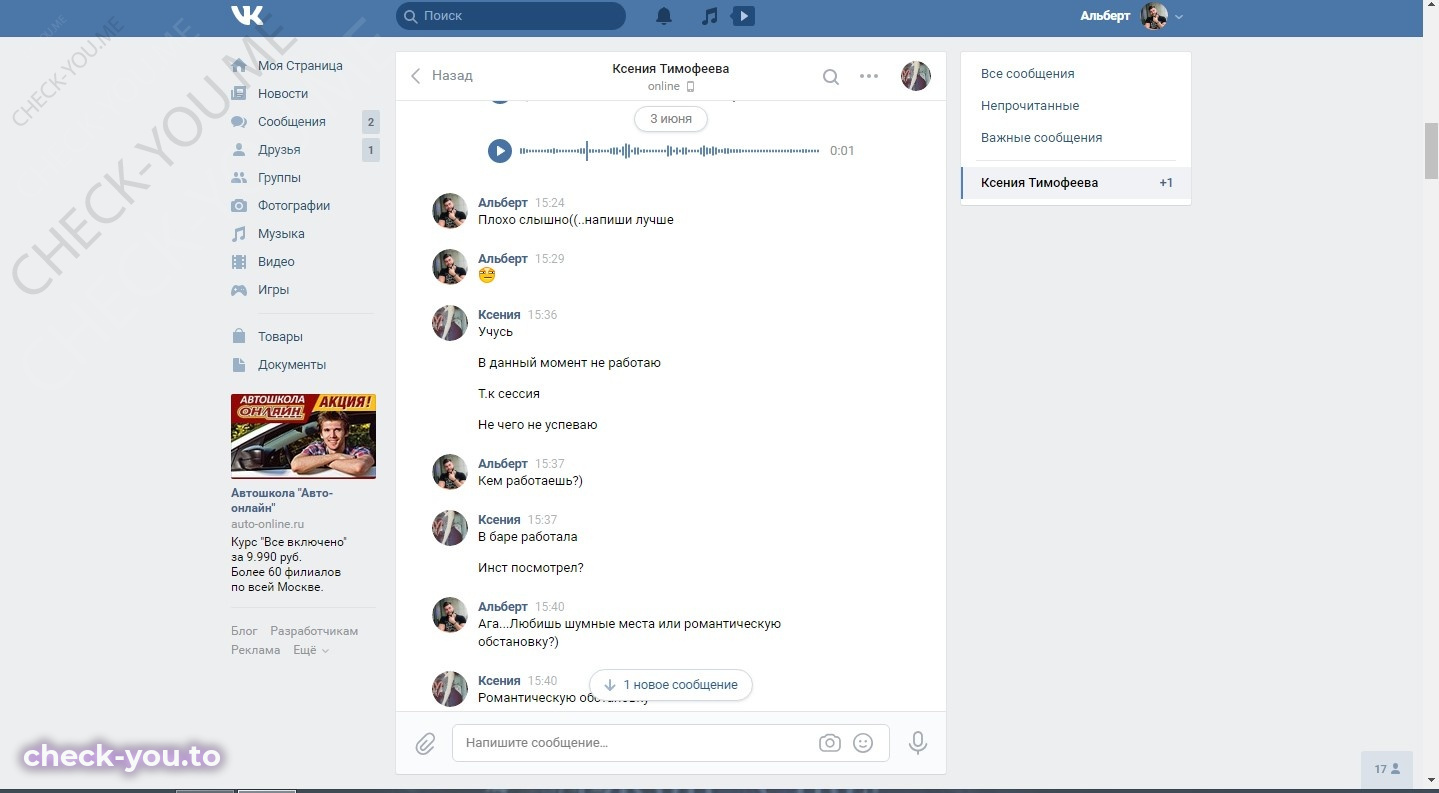1439x793 pixels.
Task: Open the Реклама footer link
Action: 255,650
